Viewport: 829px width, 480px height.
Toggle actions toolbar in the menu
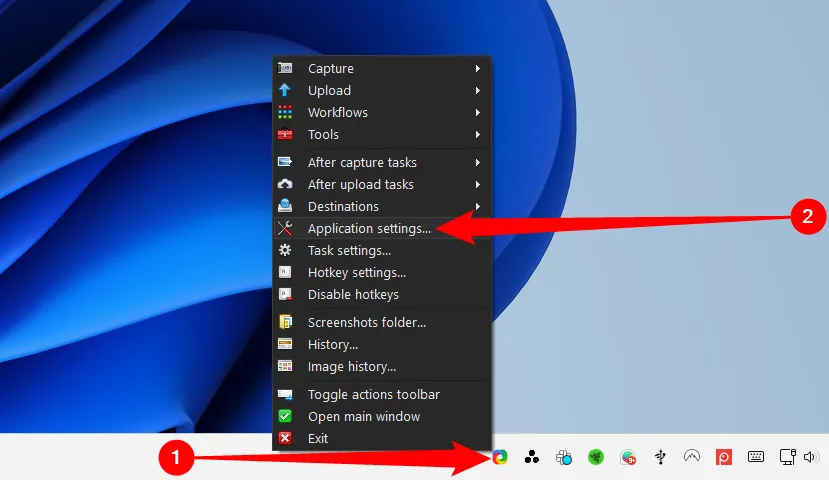373,394
